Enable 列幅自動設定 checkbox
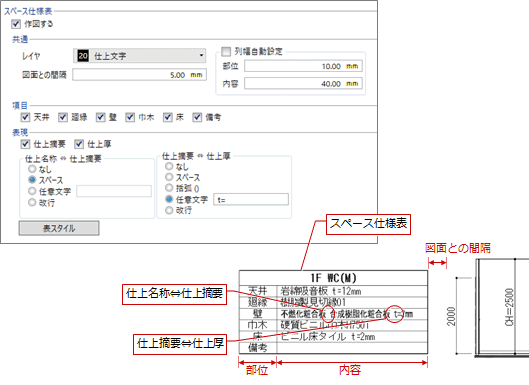 coord(226,51)
